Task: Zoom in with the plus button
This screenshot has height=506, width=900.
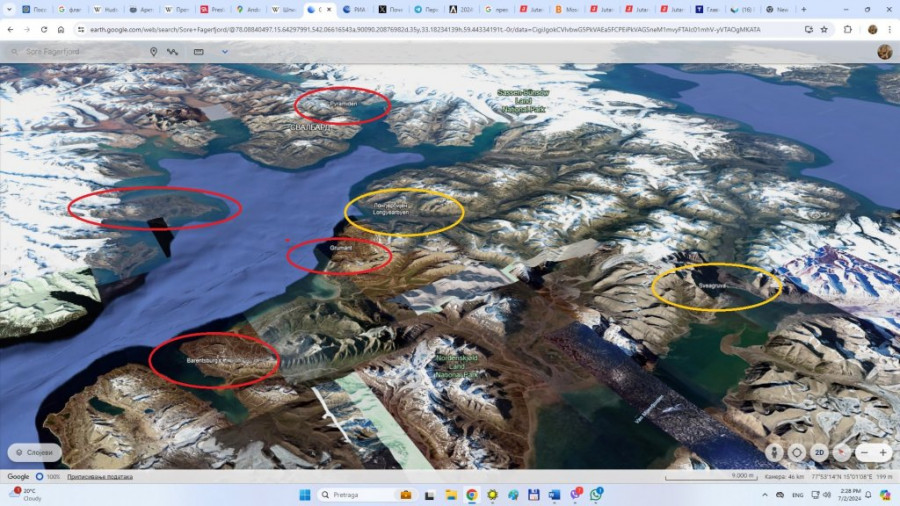Action: click(884, 452)
